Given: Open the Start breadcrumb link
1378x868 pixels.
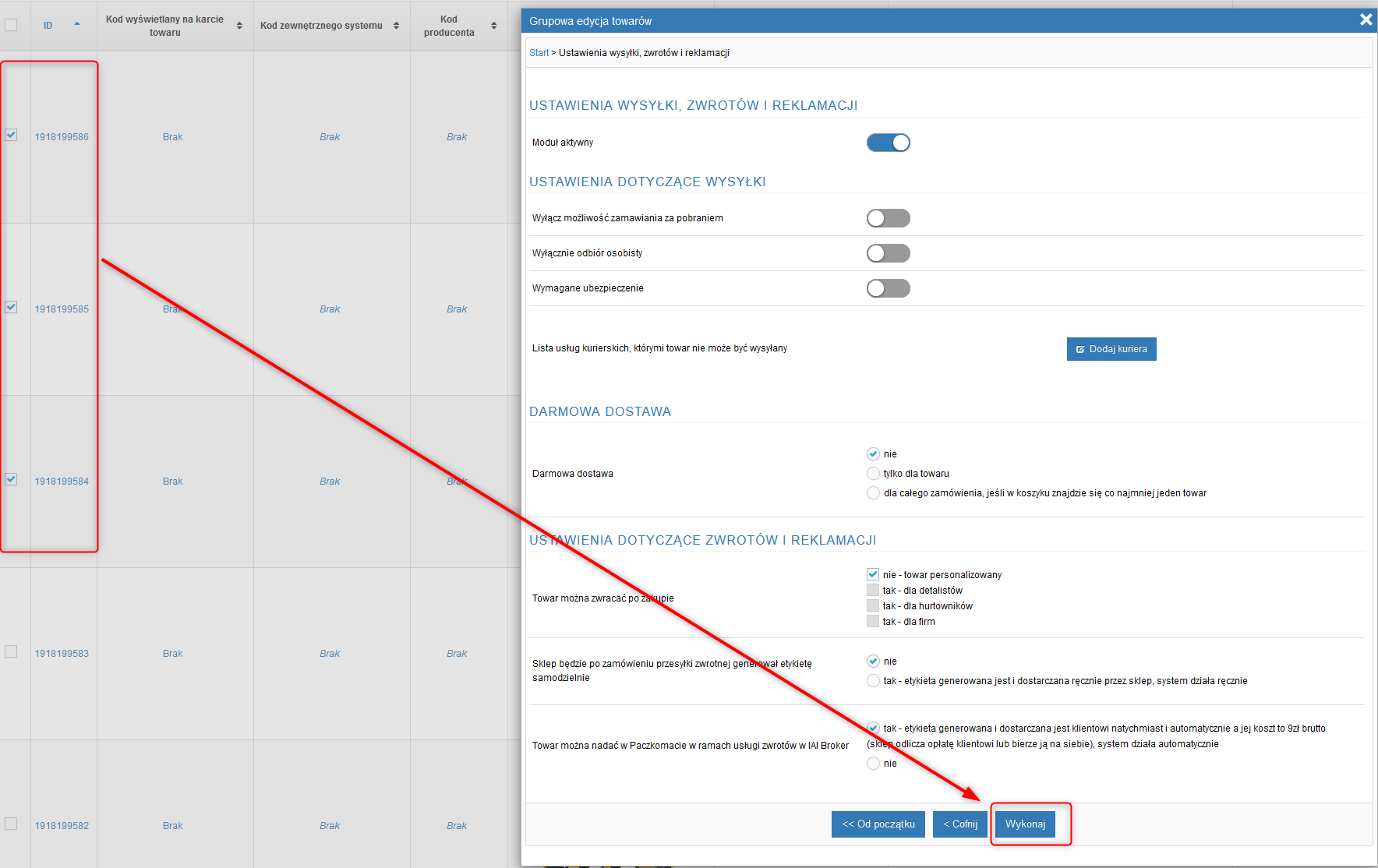Looking at the screenshot, I should click(x=539, y=53).
